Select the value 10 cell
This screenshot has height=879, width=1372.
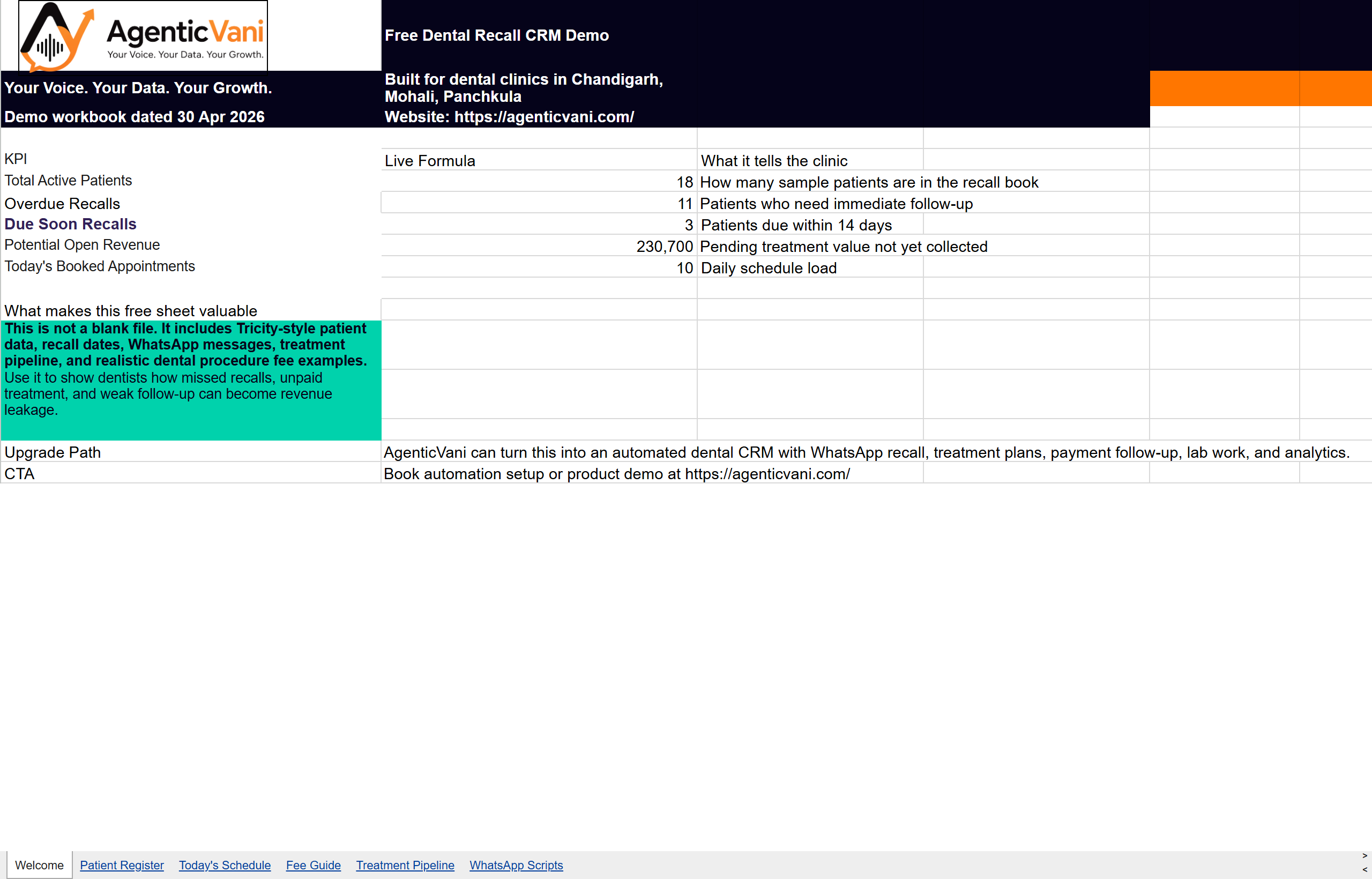point(539,267)
